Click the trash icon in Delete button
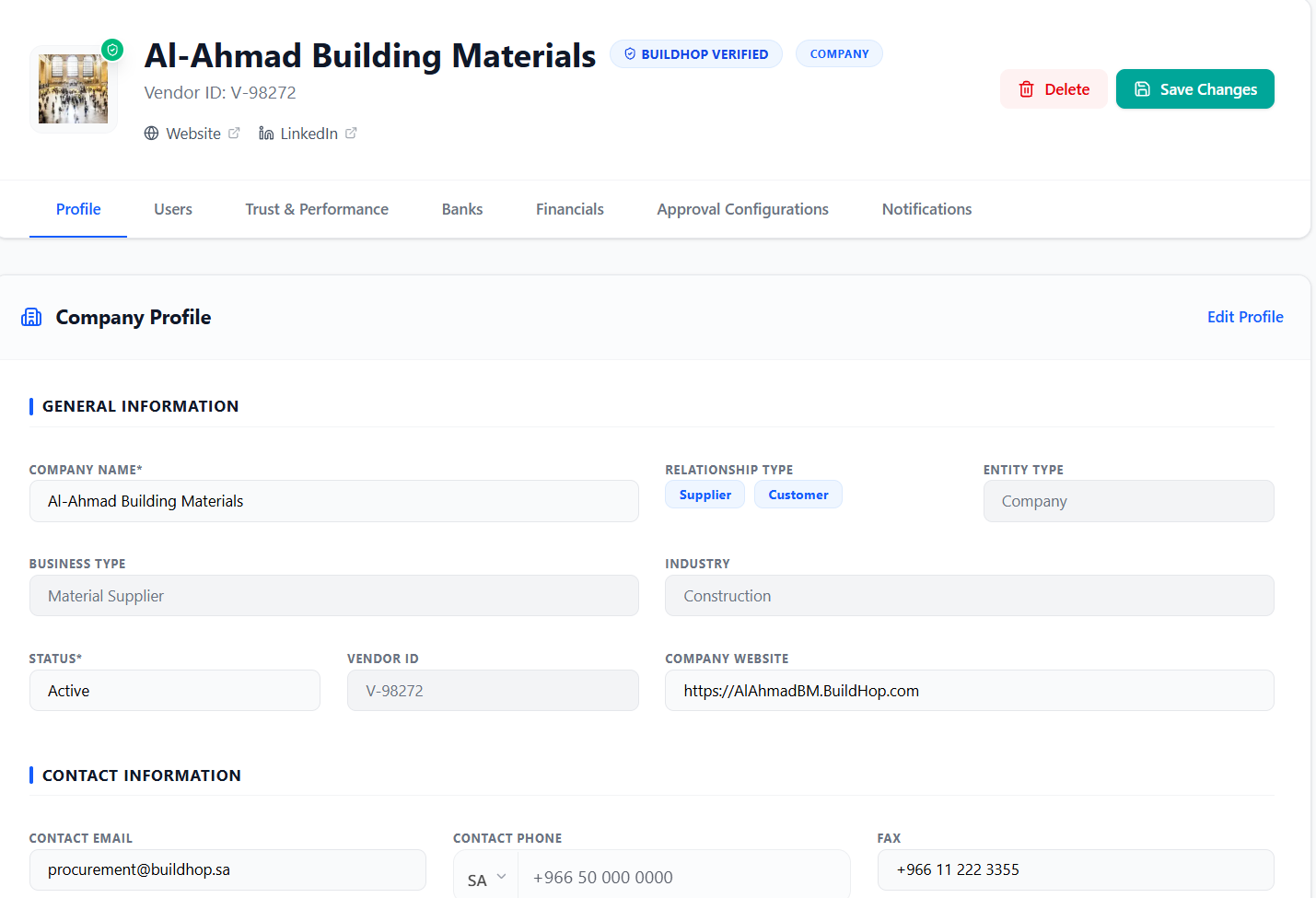This screenshot has height=898, width=1316. 1026,89
